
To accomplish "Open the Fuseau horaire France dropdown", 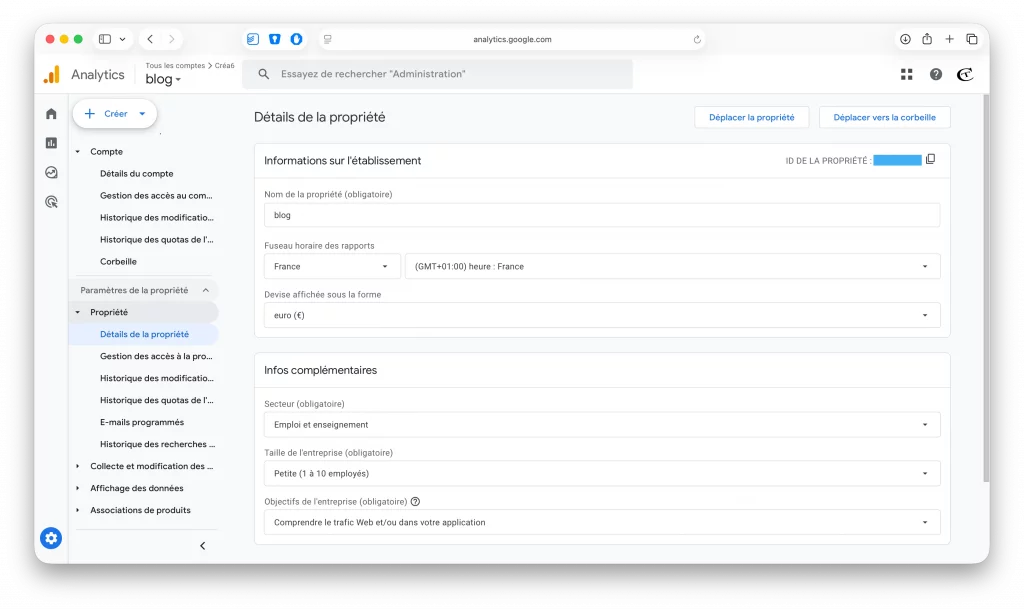I will click(x=332, y=266).
